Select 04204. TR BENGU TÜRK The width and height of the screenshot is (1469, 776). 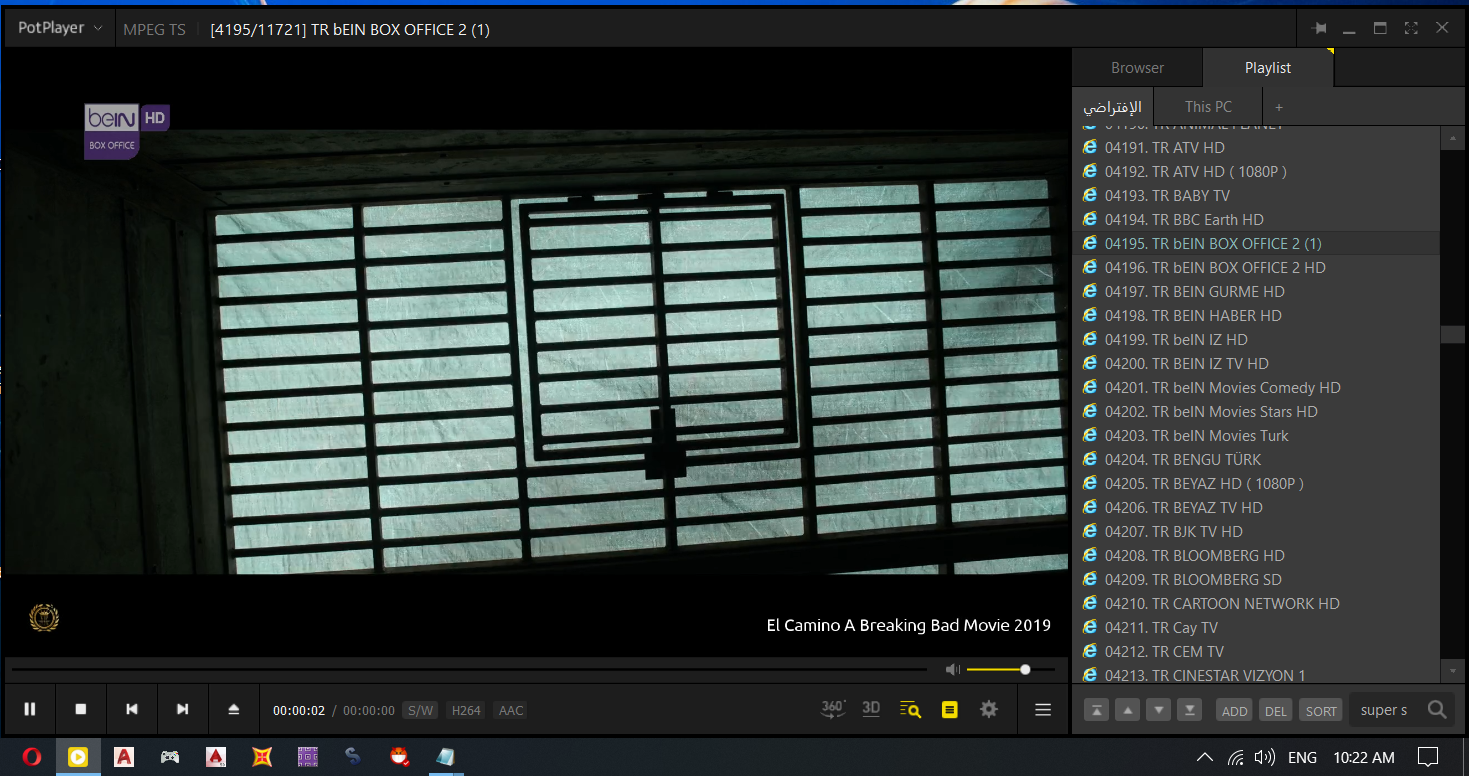[x=1256, y=459]
